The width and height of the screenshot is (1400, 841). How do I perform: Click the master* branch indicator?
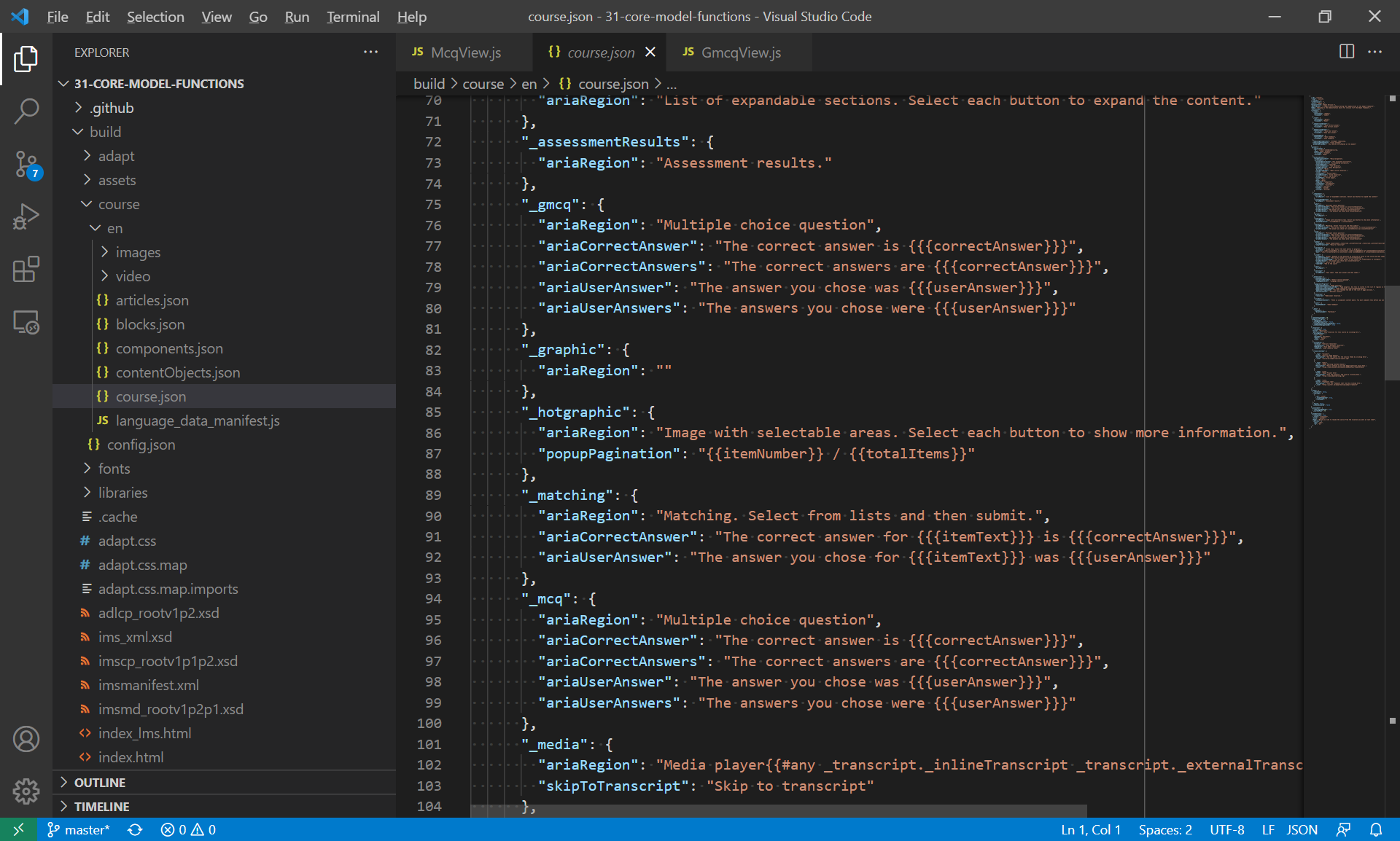79,829
